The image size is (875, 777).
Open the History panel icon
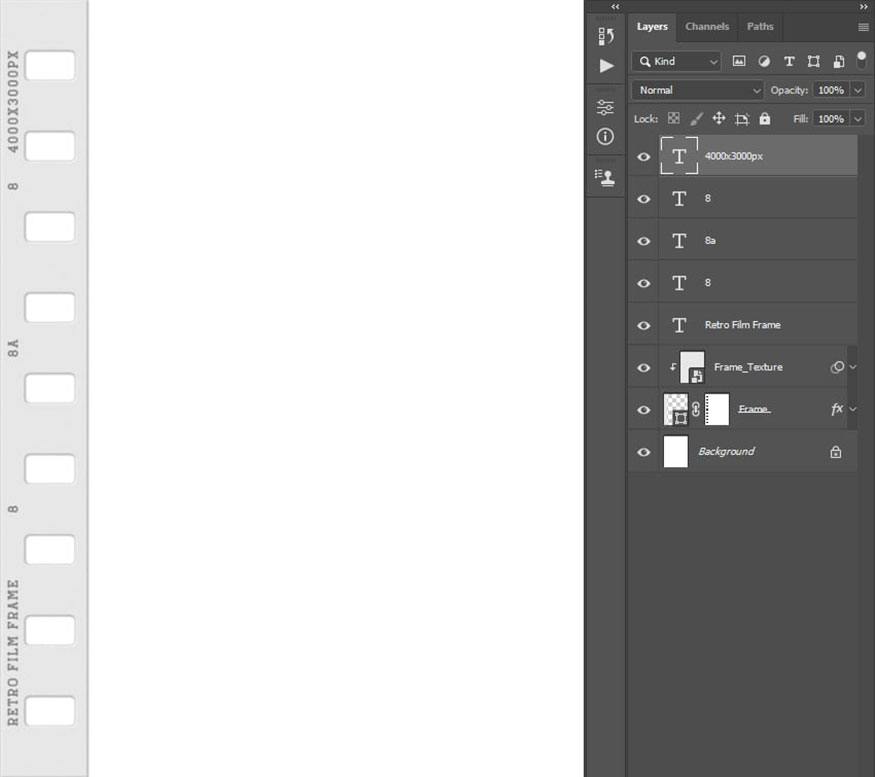click(x=605, y=36)
